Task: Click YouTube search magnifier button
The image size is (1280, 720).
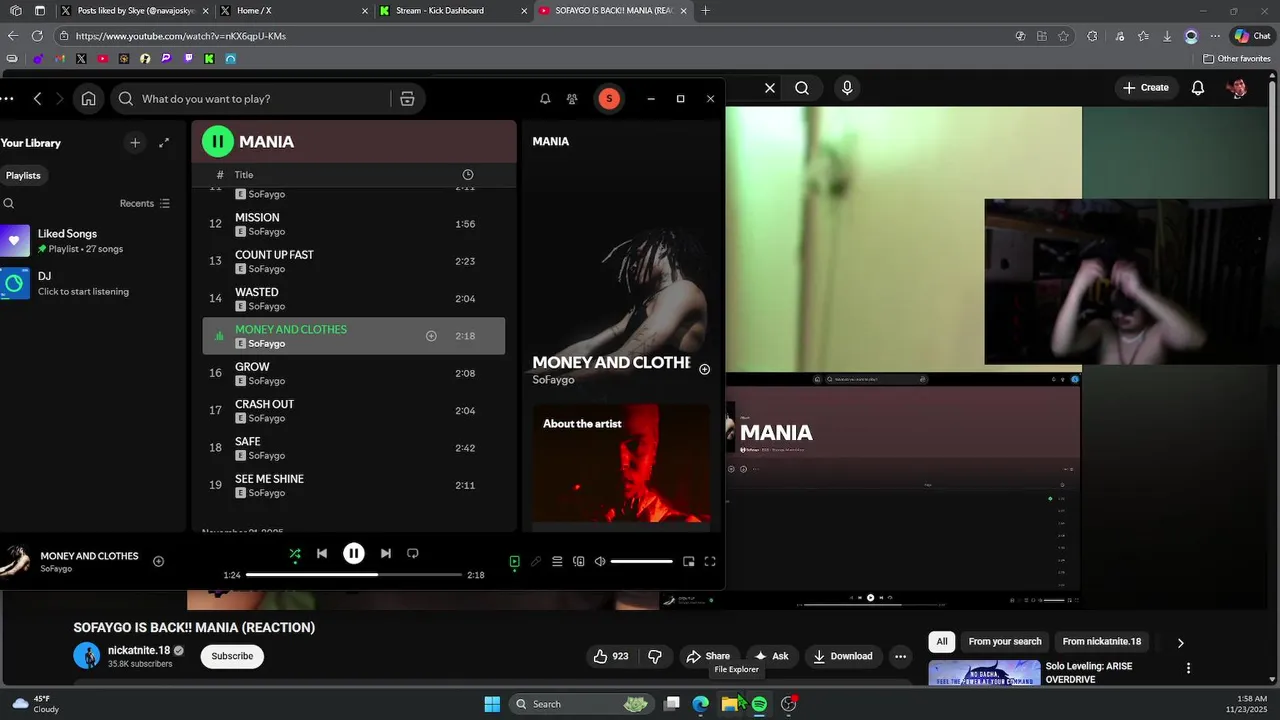Action: 802,88
